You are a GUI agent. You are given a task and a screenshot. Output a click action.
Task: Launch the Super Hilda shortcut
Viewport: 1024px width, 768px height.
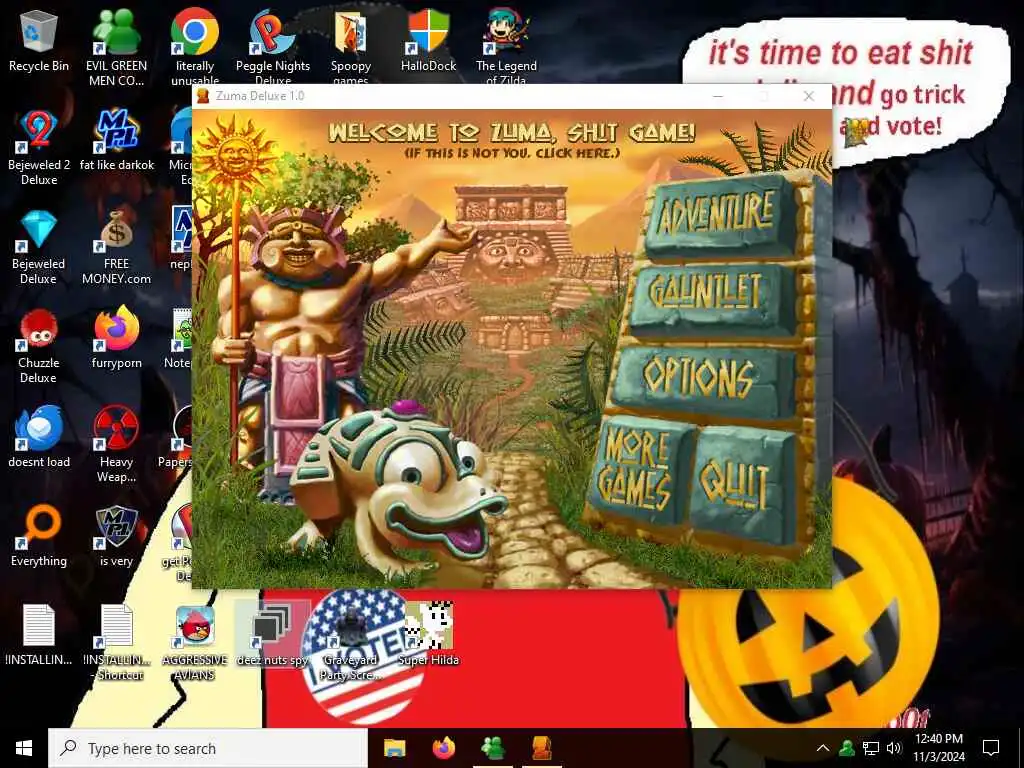(x=428, y=635)
